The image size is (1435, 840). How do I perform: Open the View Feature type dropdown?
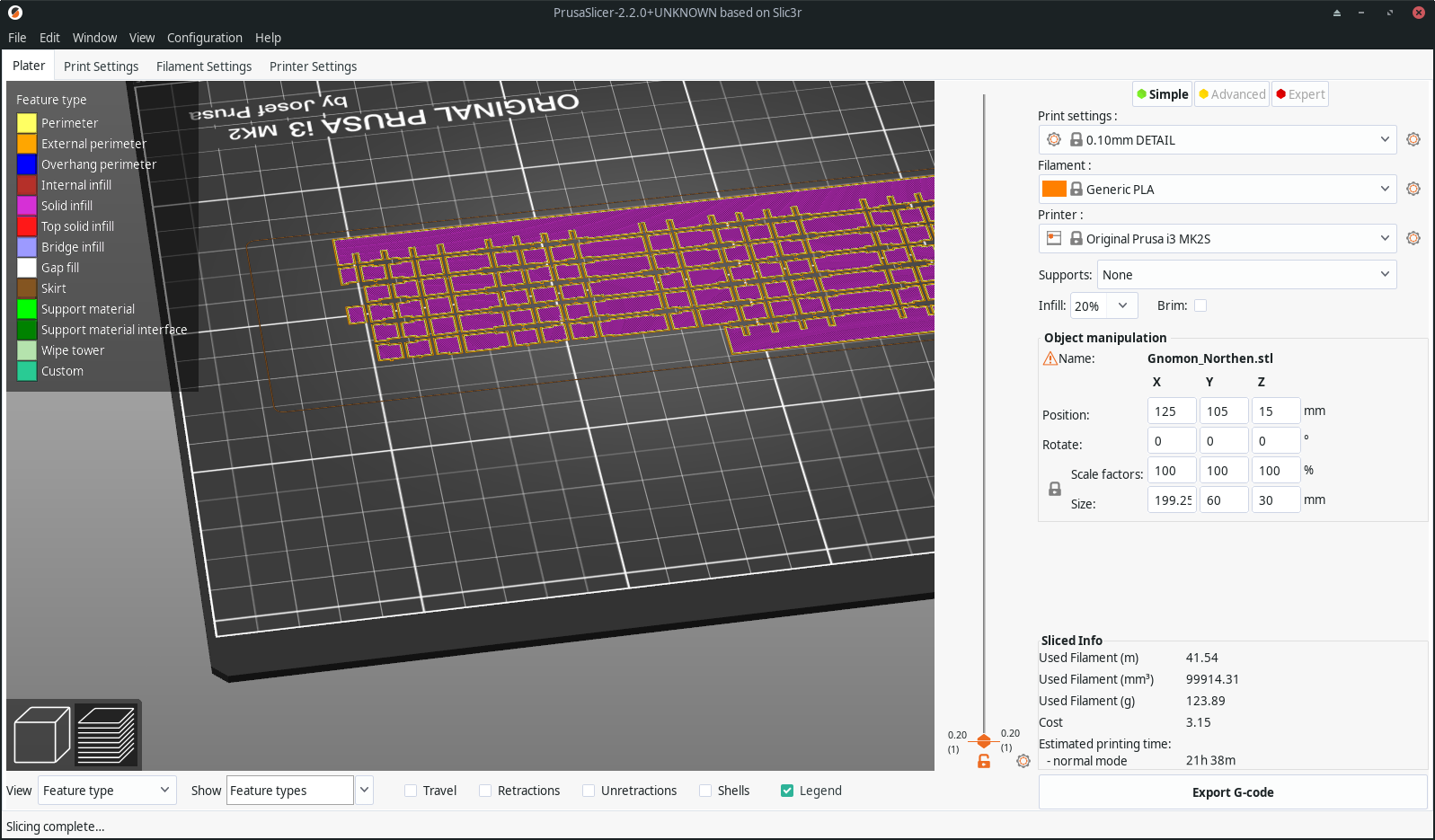coord(107,791)
